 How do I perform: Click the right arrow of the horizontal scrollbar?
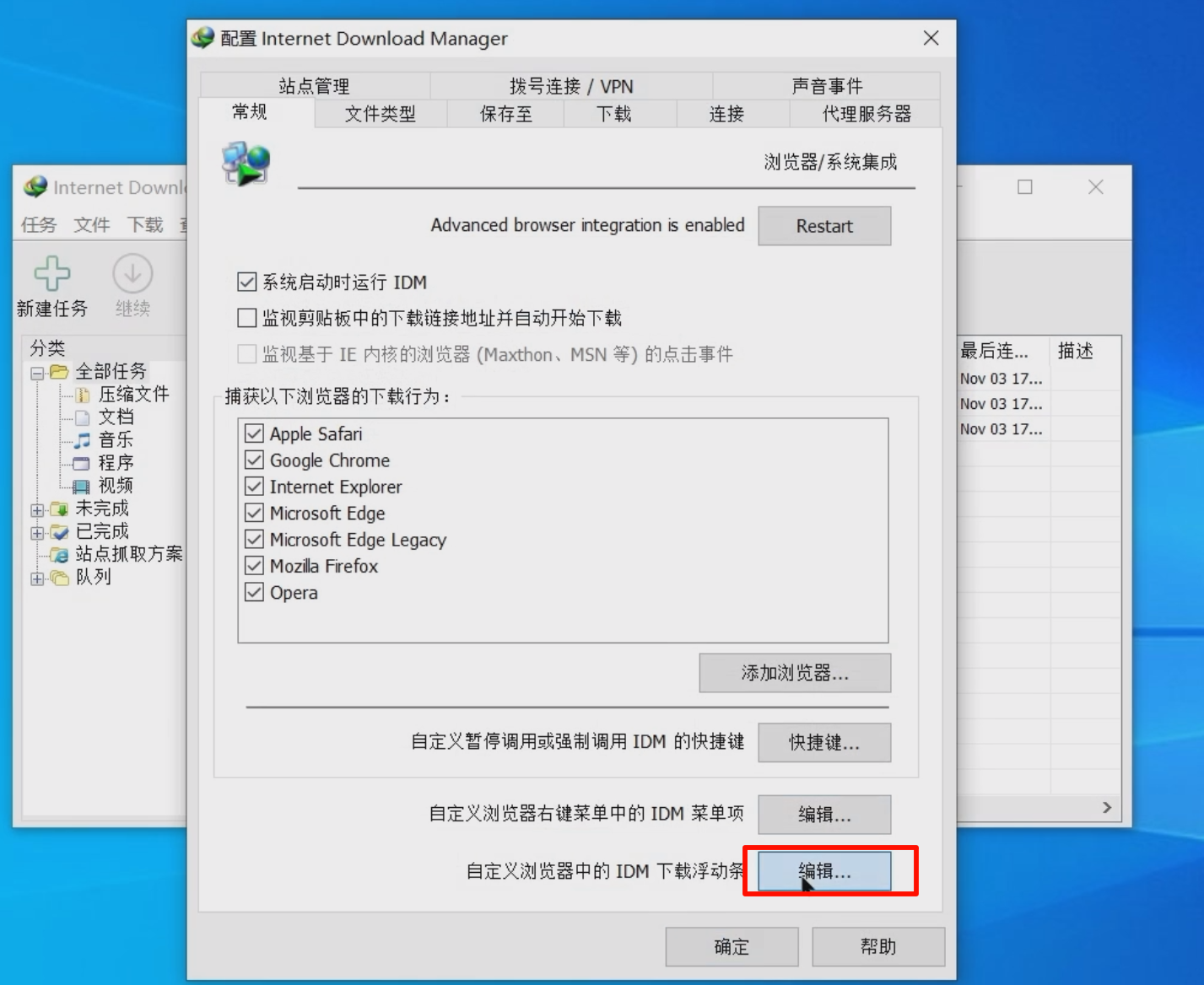coord(1107,808)
